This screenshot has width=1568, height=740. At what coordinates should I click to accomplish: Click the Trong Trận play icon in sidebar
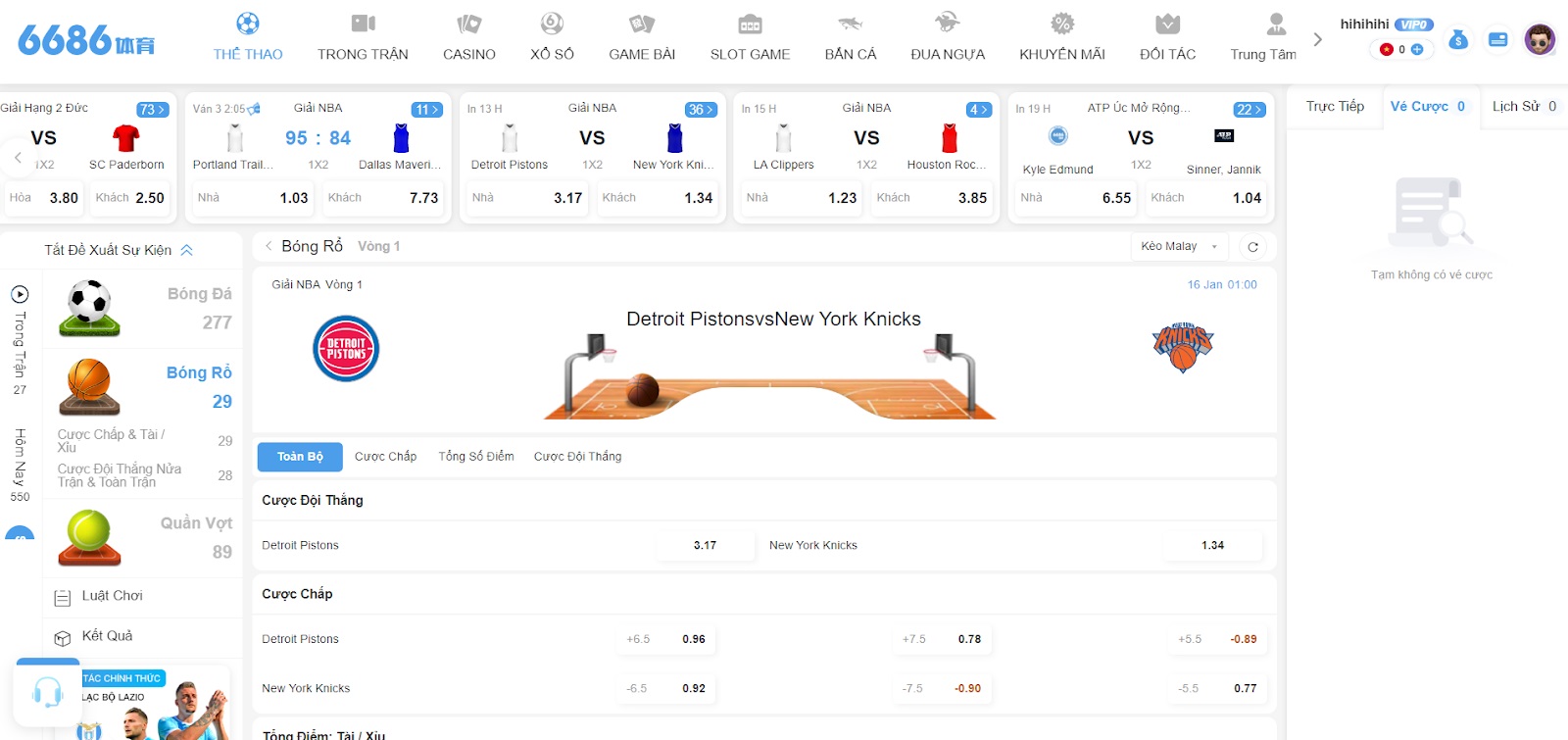[x=20, y=294]
